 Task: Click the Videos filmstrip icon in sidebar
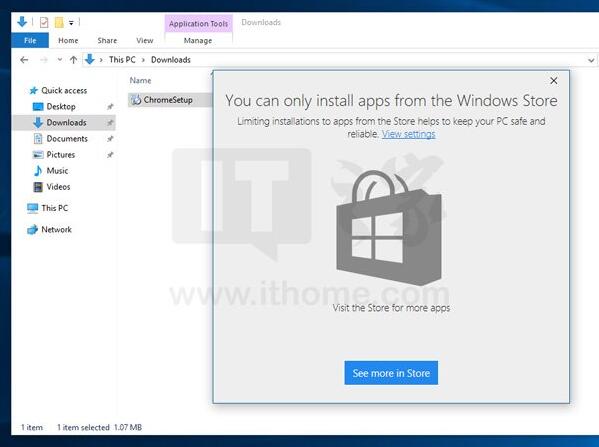38,187
